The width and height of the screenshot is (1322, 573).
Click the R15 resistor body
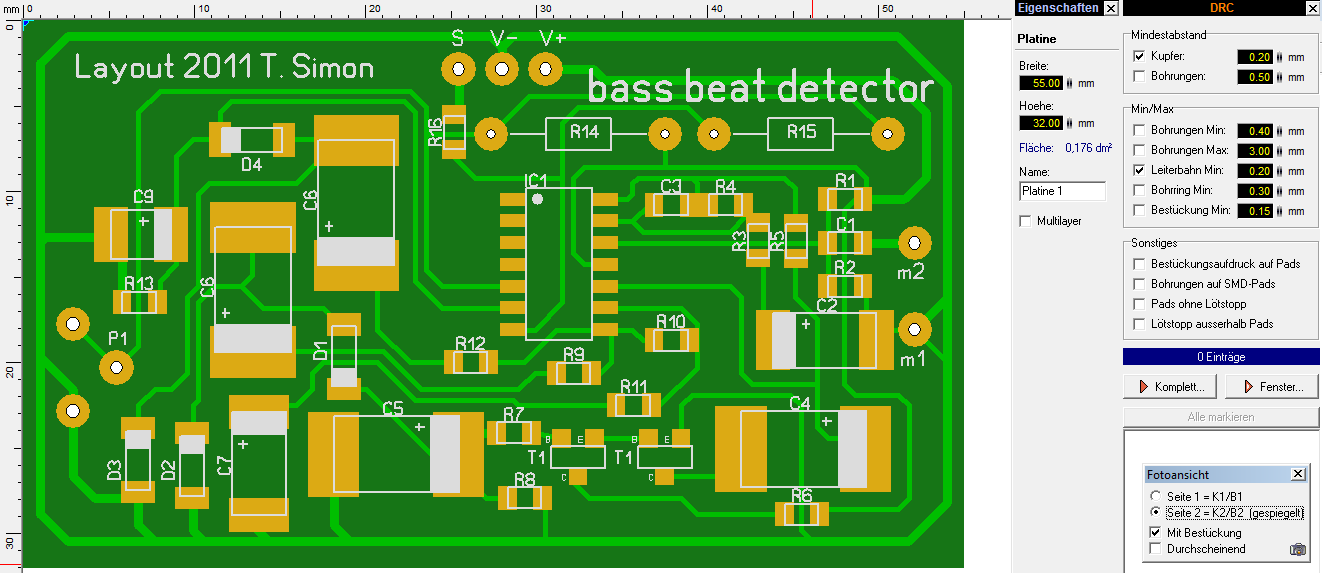[x=801, y=133]
